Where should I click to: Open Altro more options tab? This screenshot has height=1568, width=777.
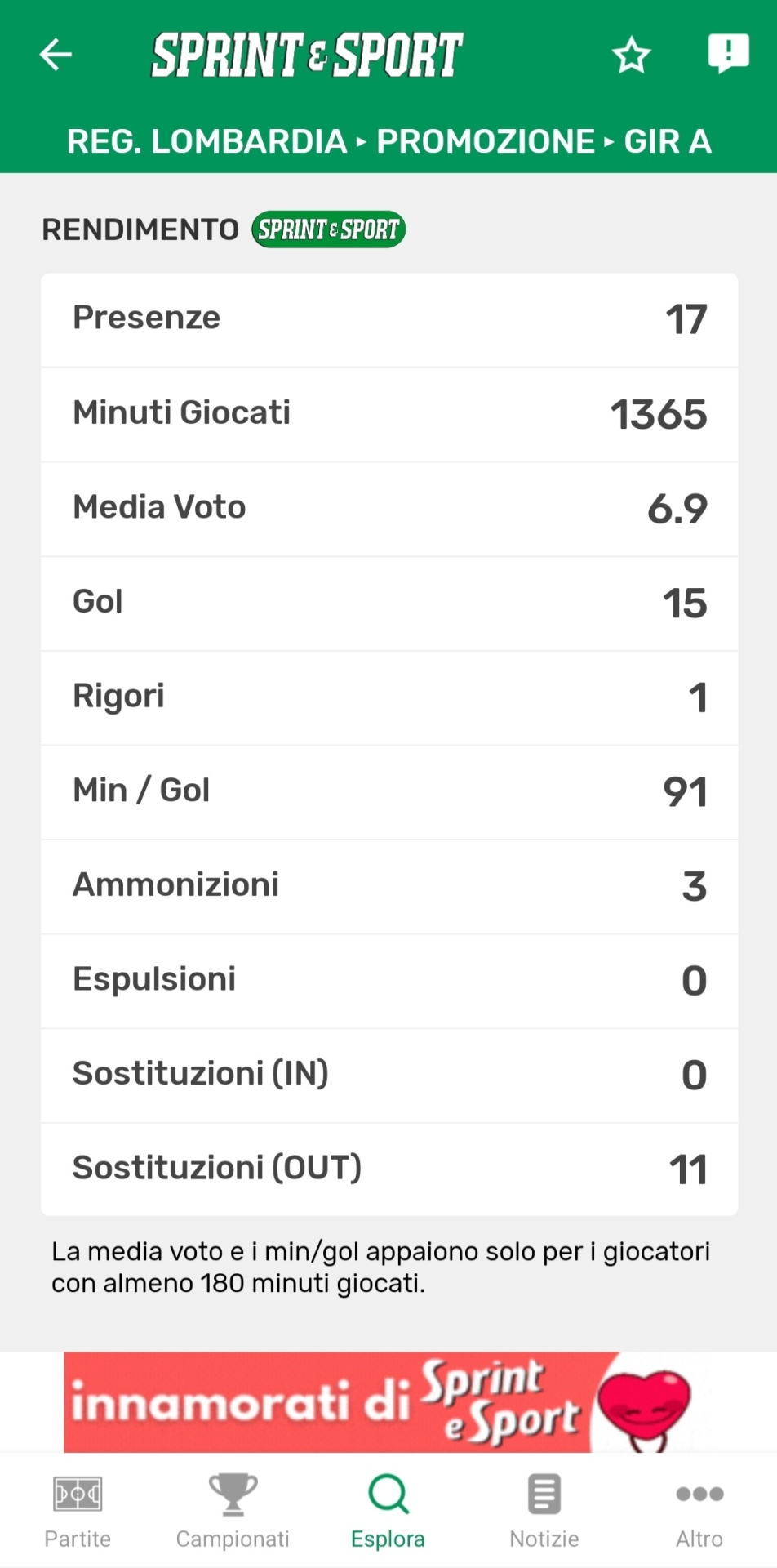699,1511
